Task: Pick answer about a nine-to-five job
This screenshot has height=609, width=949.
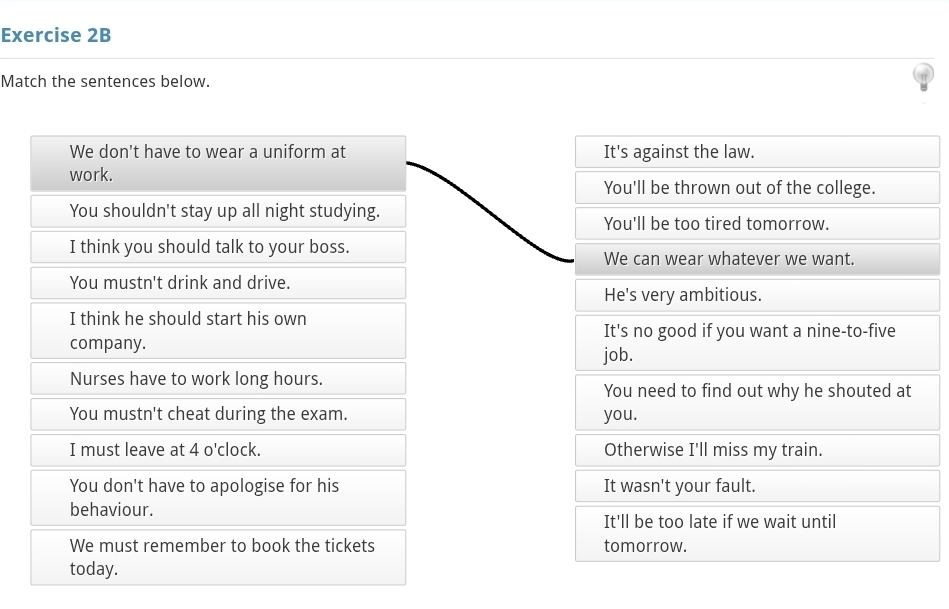Action: [x=757, y=343]
